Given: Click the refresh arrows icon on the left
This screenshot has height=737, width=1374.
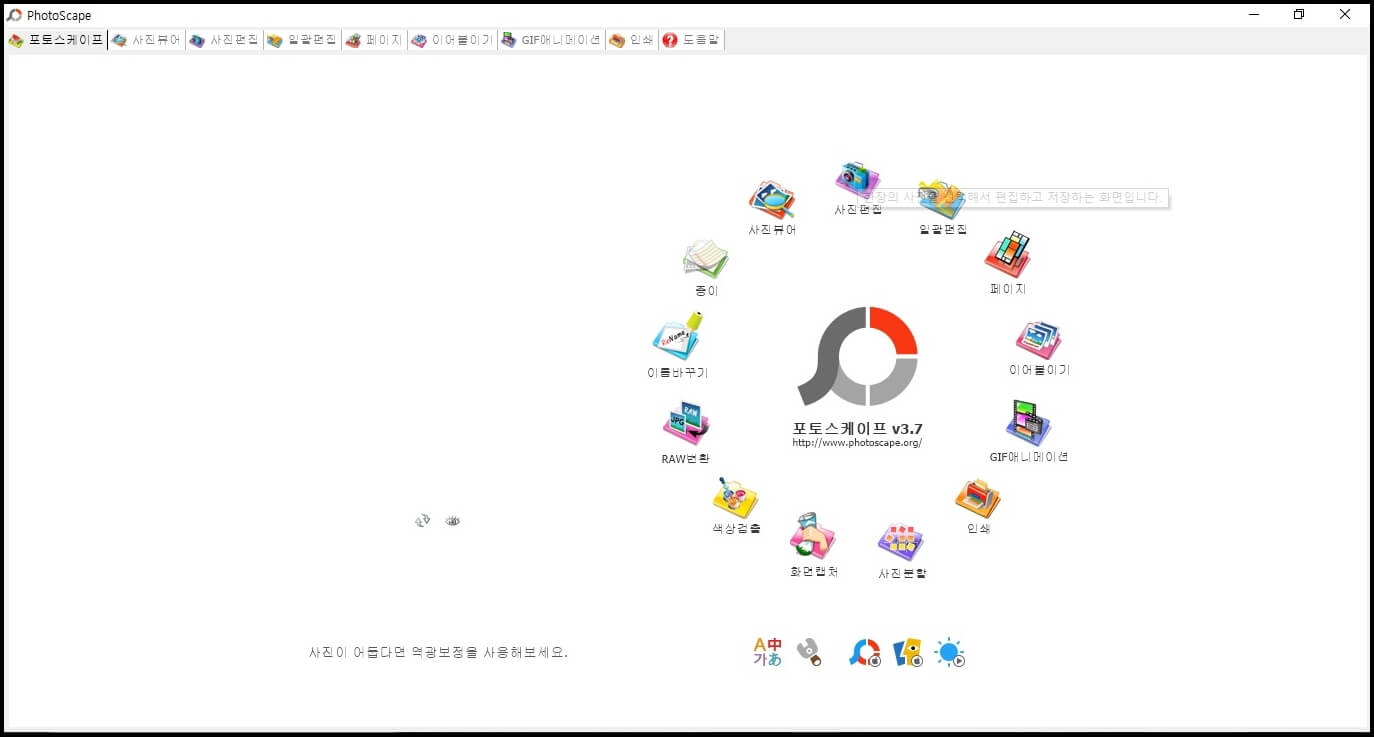Looking at the screenshot, I should click(423, 521).
